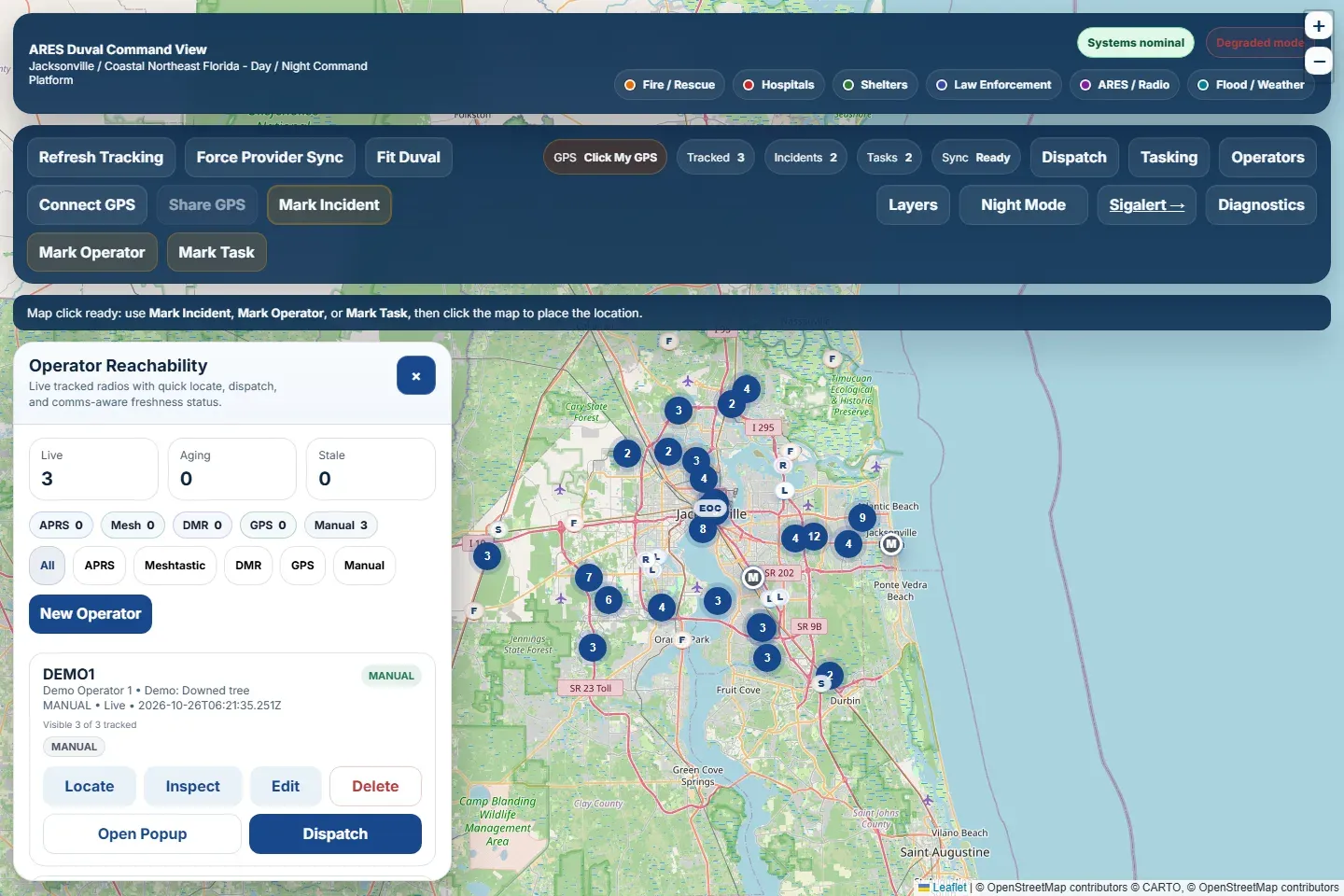Select the M marker near SR 202

(x=752, y=578)
